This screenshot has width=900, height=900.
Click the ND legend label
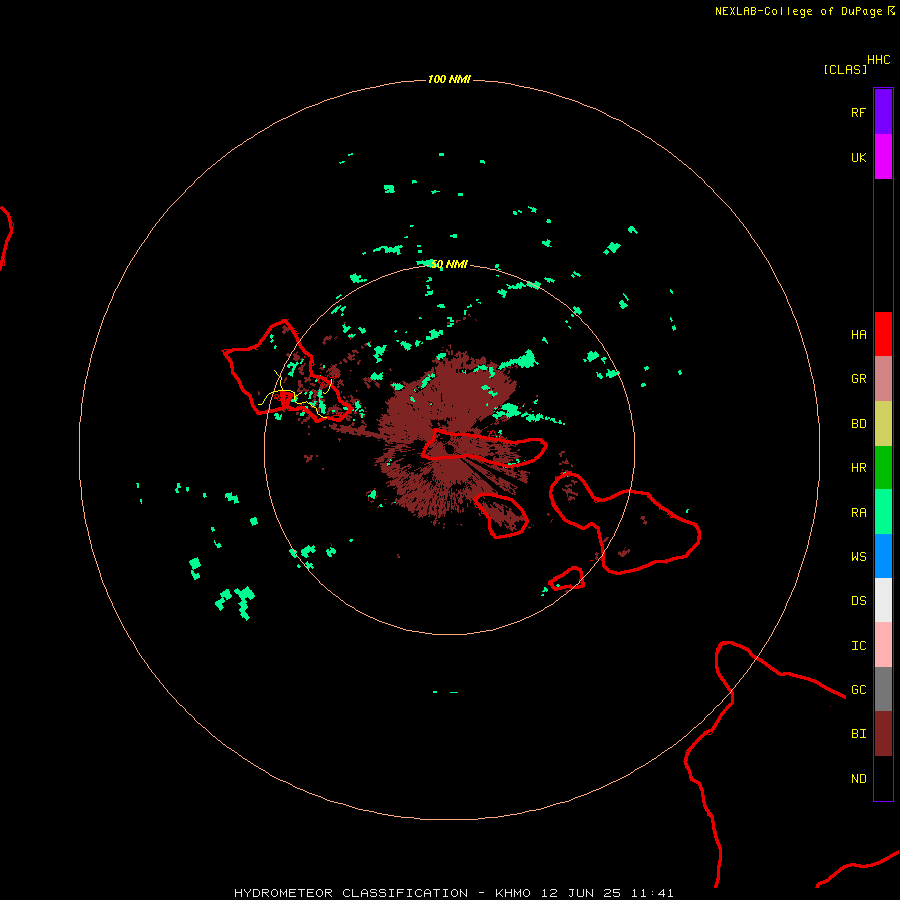[x=859, y=779]
